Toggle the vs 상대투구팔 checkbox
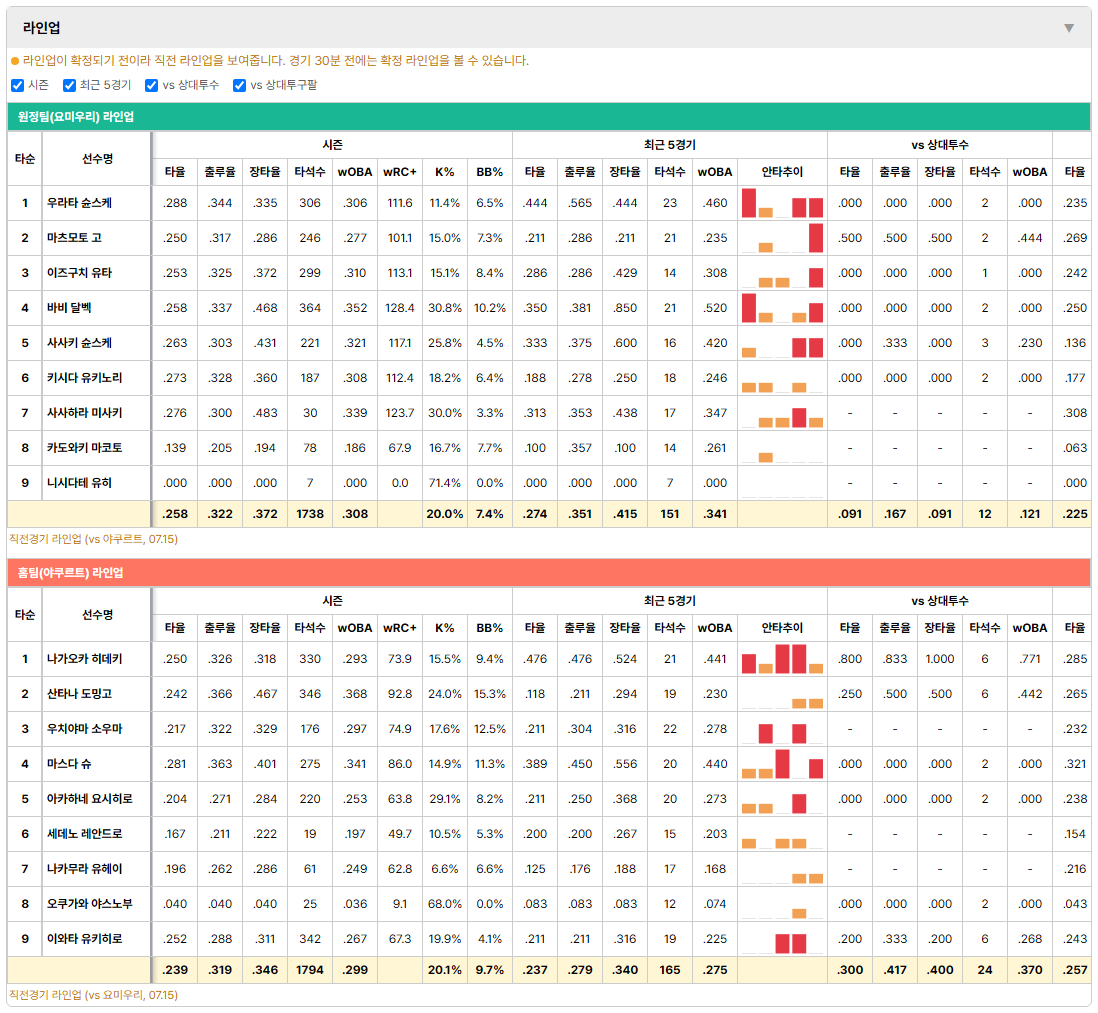The width and height of the screenshot is (1098, 1013). click(x=239, y=85)
